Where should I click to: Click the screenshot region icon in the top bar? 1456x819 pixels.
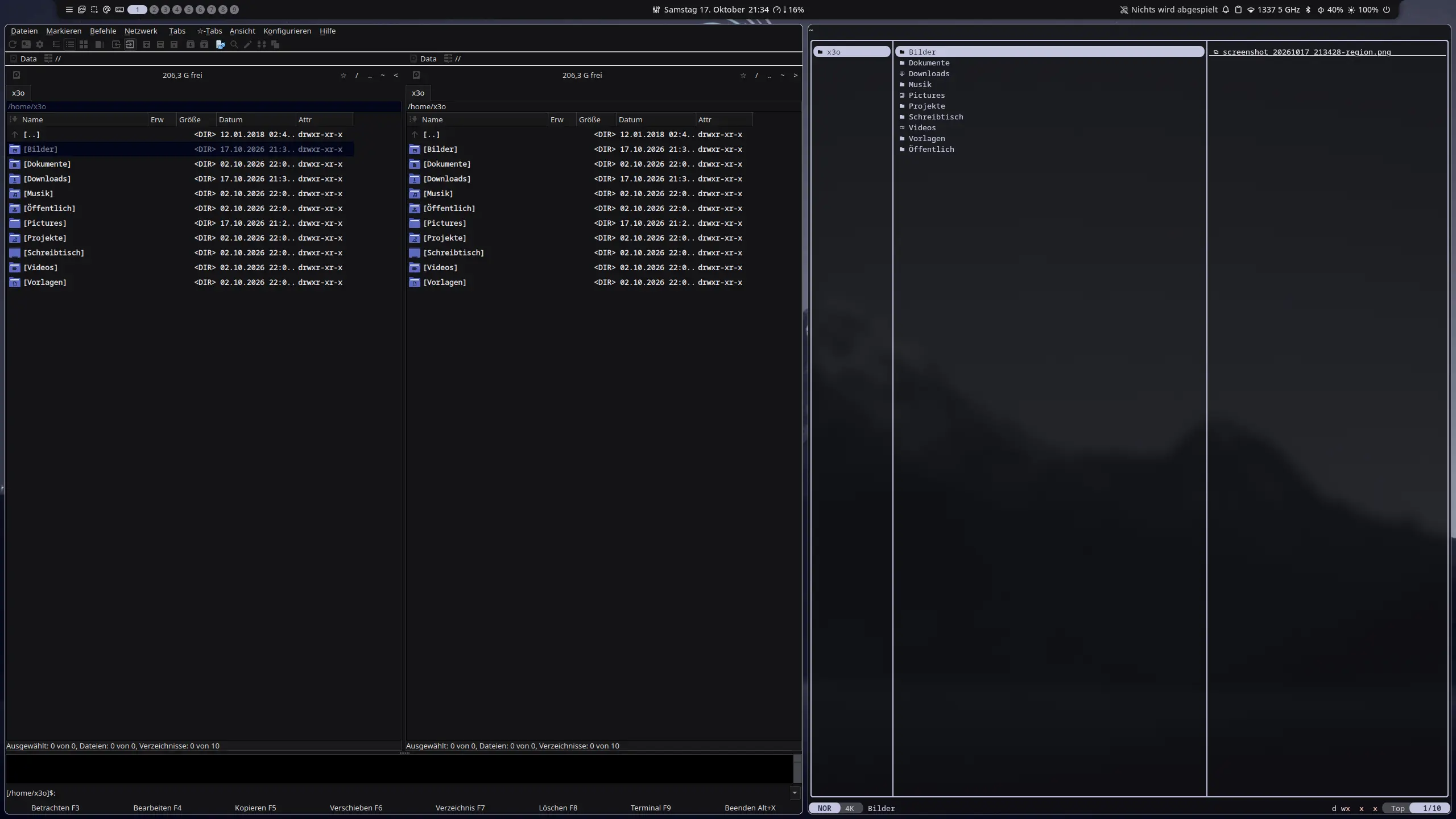94,10
